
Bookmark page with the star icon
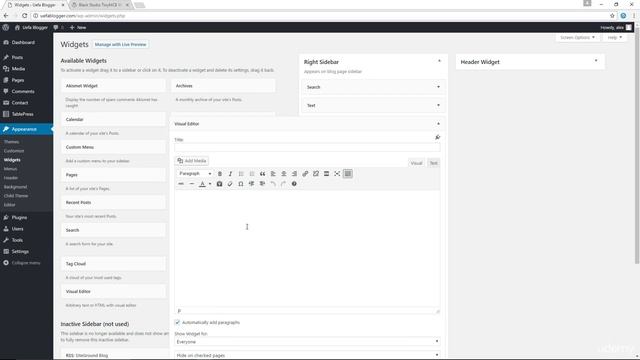612,16
